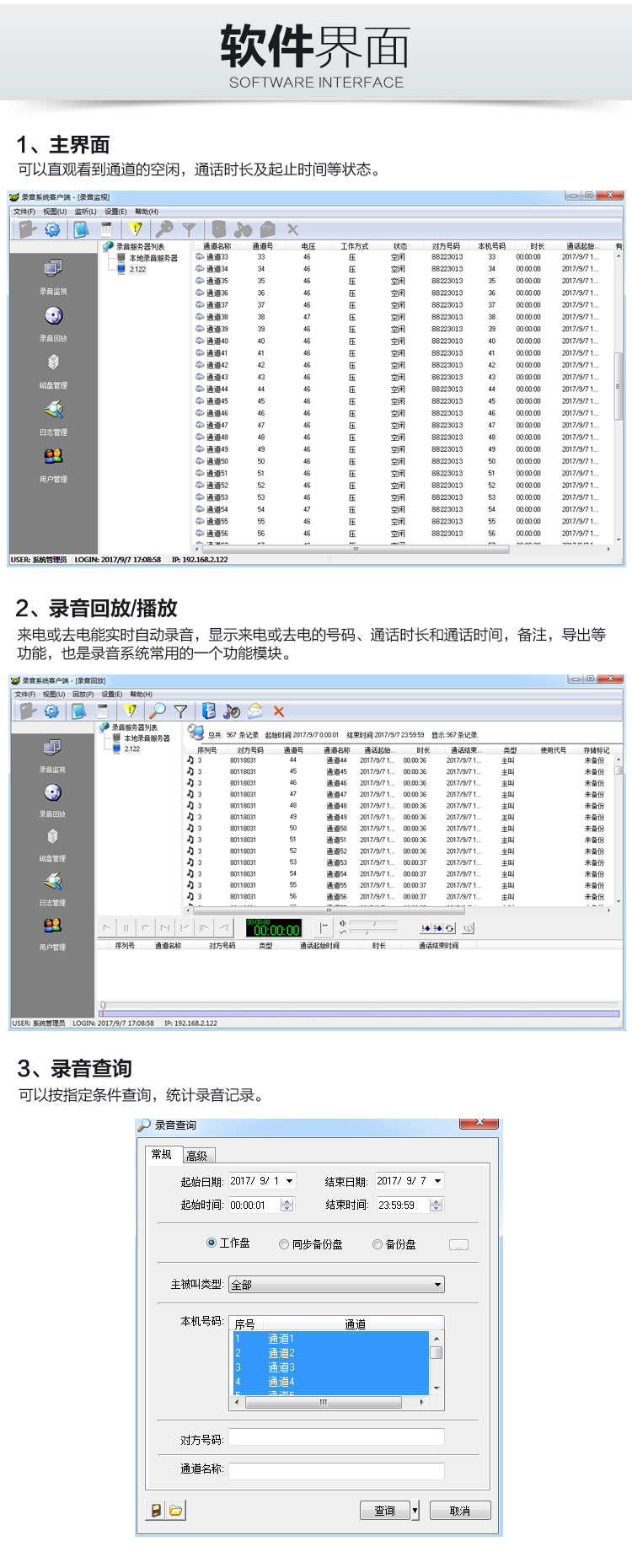Select the 2.122 server node in the 录音监视 window
Viewport: 632px width, 1568px height.
[x=137, y=270]
